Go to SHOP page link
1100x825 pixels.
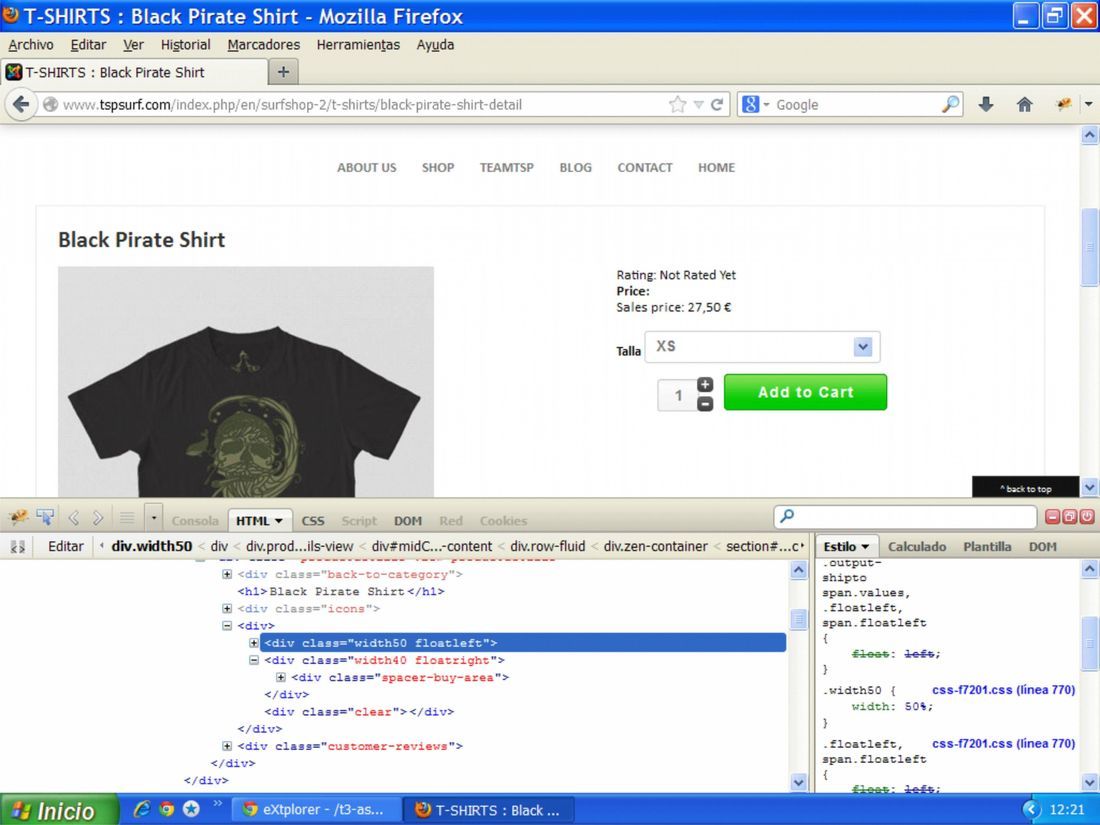(438, 168)
